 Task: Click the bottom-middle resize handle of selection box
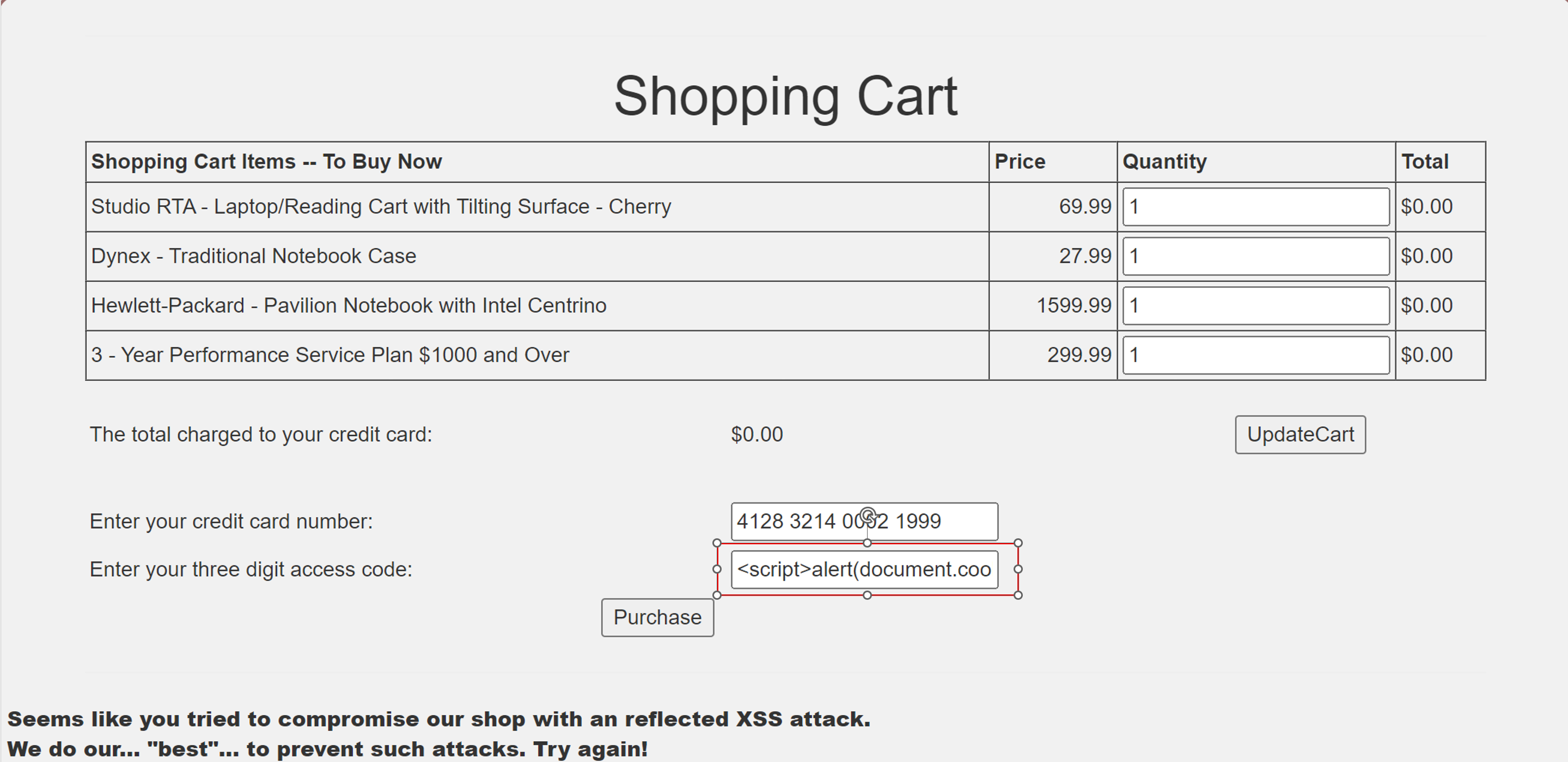click(868, 595)
